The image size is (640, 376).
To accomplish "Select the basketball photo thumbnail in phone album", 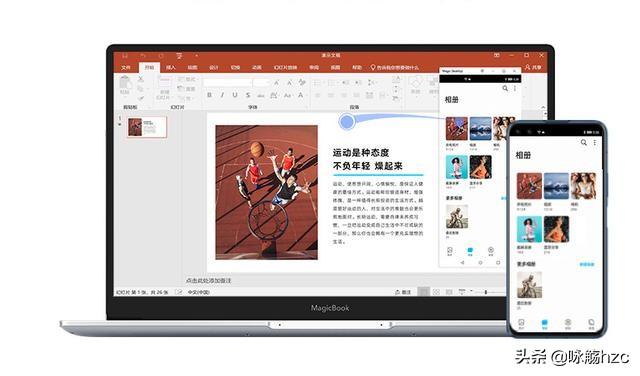I will 529,186.
